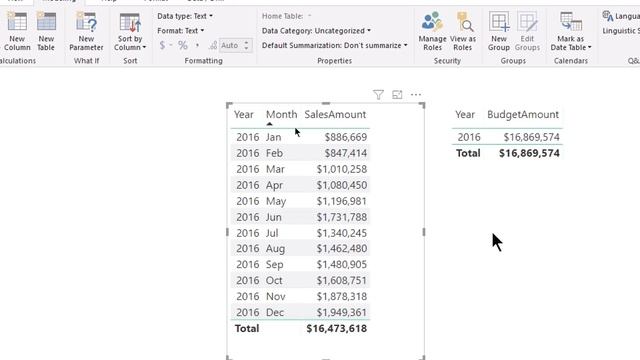Apply percentage format button
The image size is (640, 360).
tap(183, 45)
